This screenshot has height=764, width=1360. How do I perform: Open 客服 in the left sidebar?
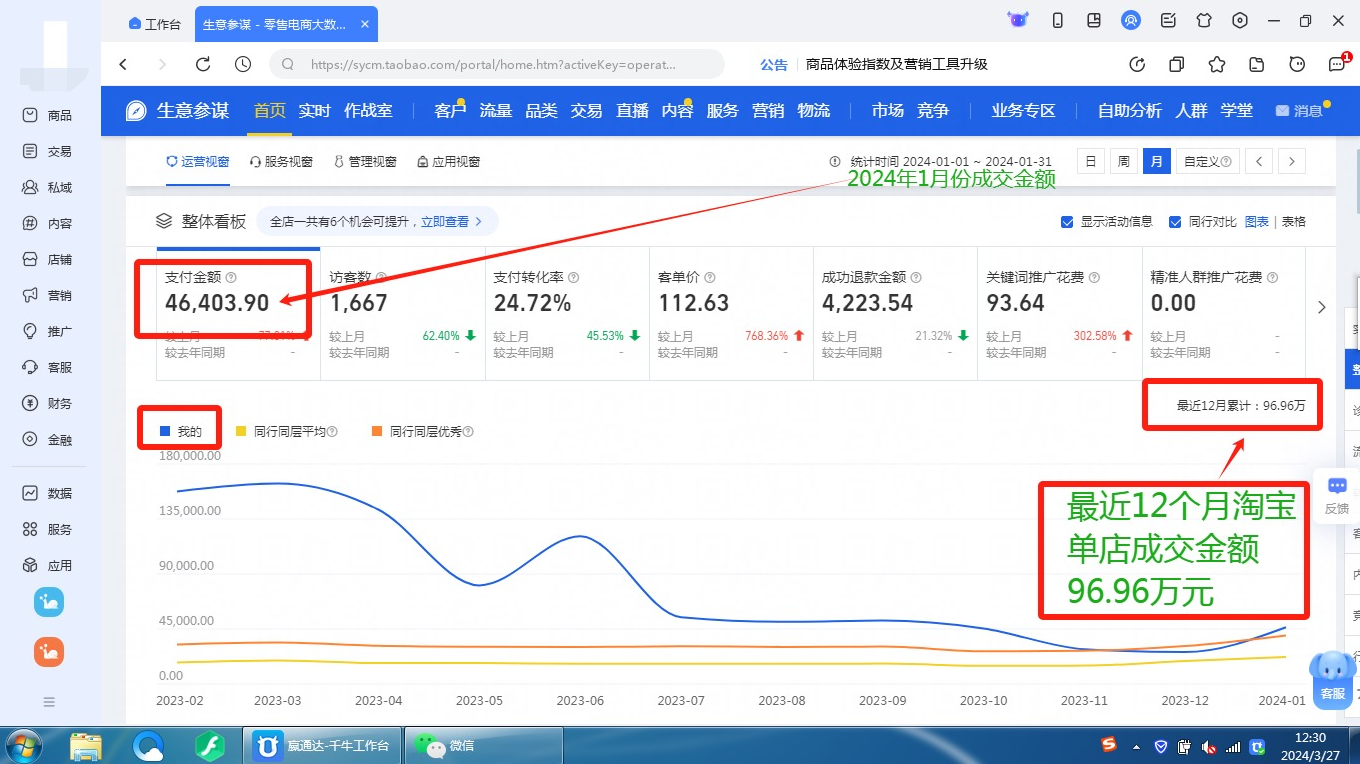click(x=48, y=368)
